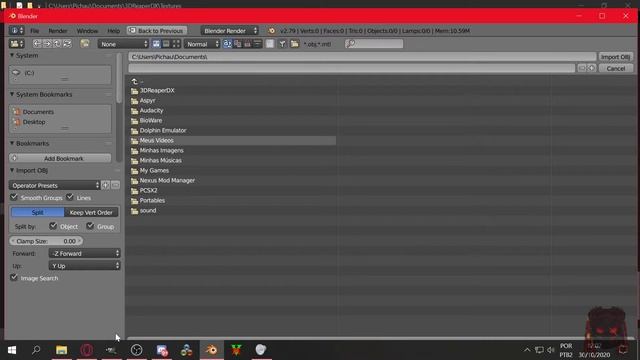Open Forward axis -Z Forward dropdown
640x360 pixels.
[84, 253]
